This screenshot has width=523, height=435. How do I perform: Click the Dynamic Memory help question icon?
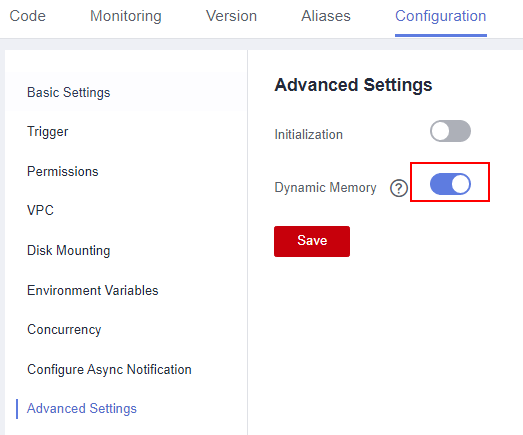(399, 188)
